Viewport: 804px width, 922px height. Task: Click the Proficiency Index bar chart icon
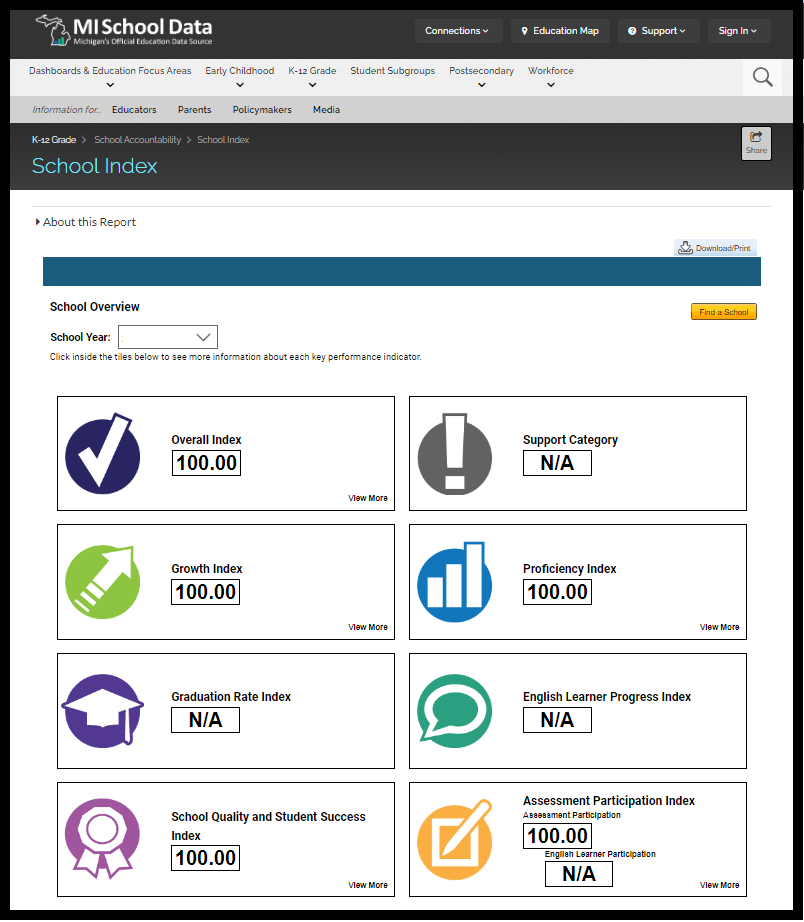click(x=455, y=582)
